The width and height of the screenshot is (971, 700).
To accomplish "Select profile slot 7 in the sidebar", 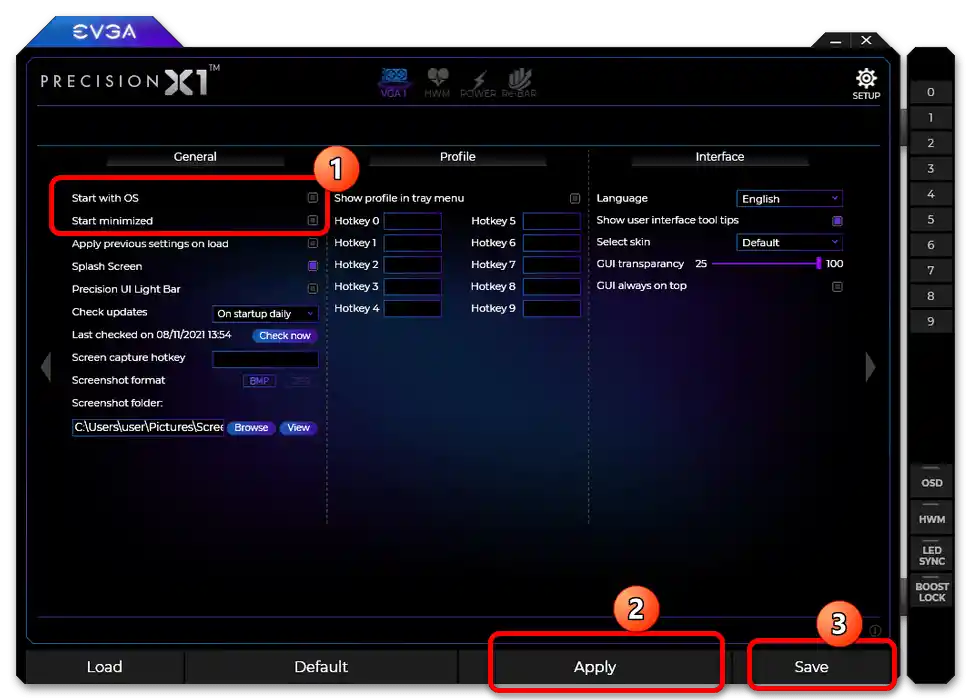I will tap(930, 270).
